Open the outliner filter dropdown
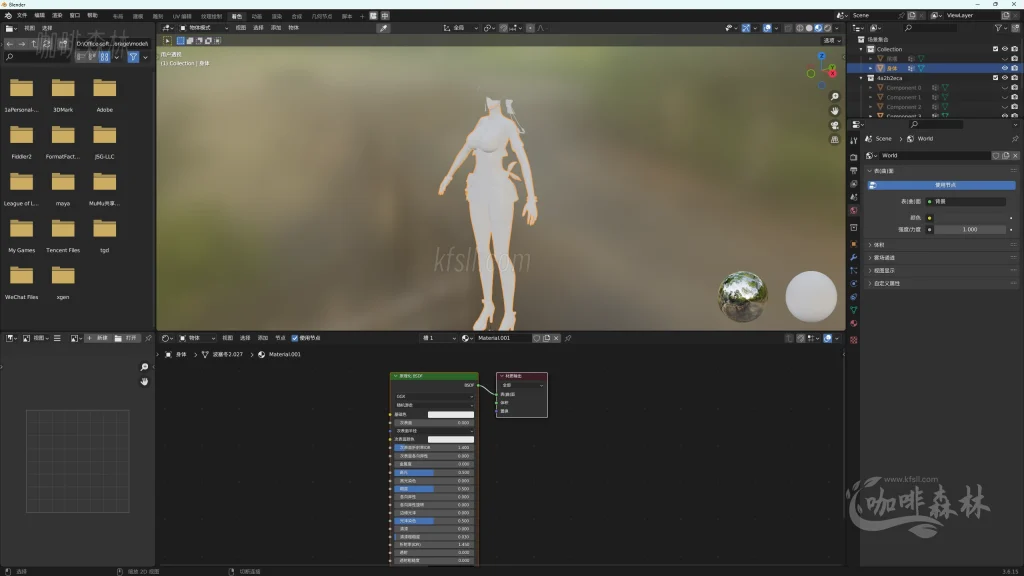Image resolution: width=1024 pixels, height=576 pixels. click(1000, 28)
